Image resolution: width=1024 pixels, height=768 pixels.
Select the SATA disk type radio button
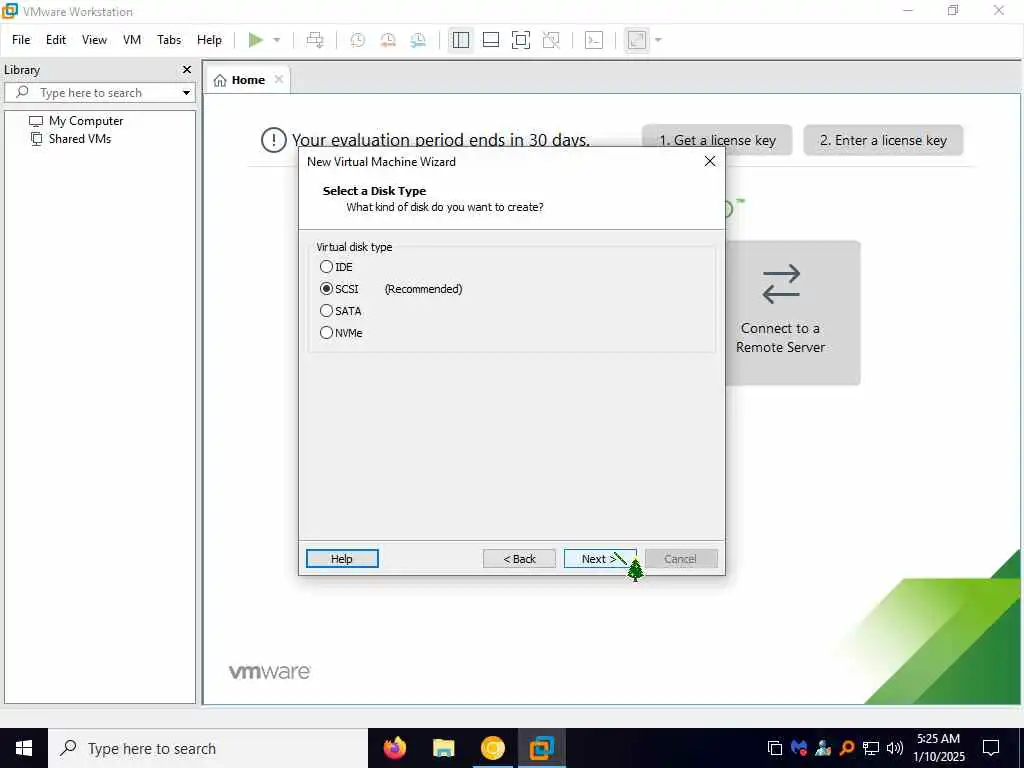coord(327,311)
